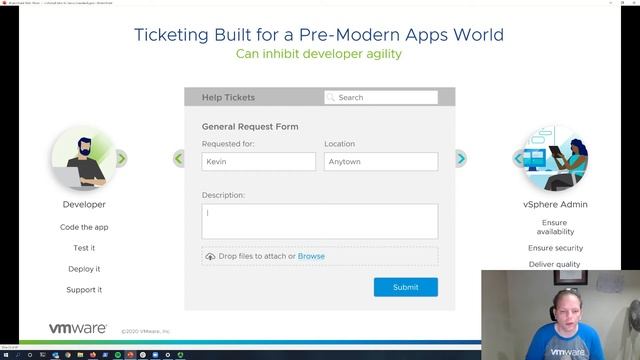Open Outlook from the taskbar
Viewport: 640px width, 360px height.
pos(55,355)
